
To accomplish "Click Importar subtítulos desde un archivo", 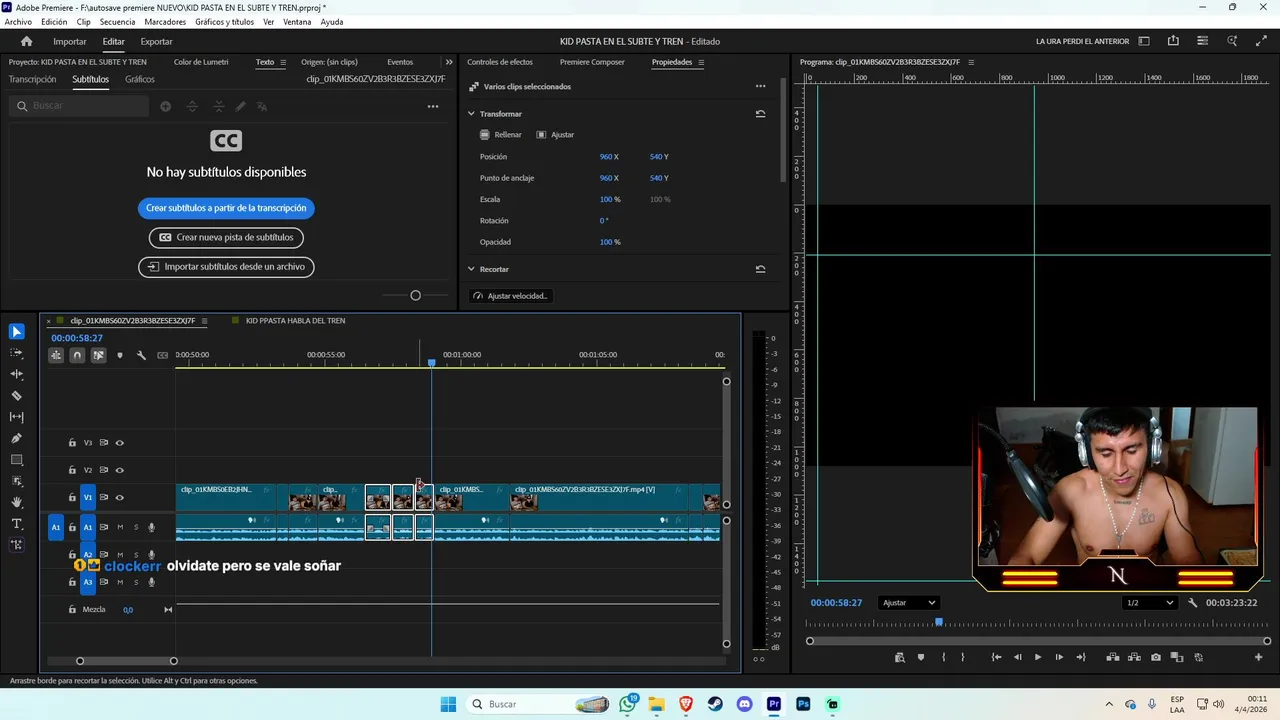I will click(226, 267).
